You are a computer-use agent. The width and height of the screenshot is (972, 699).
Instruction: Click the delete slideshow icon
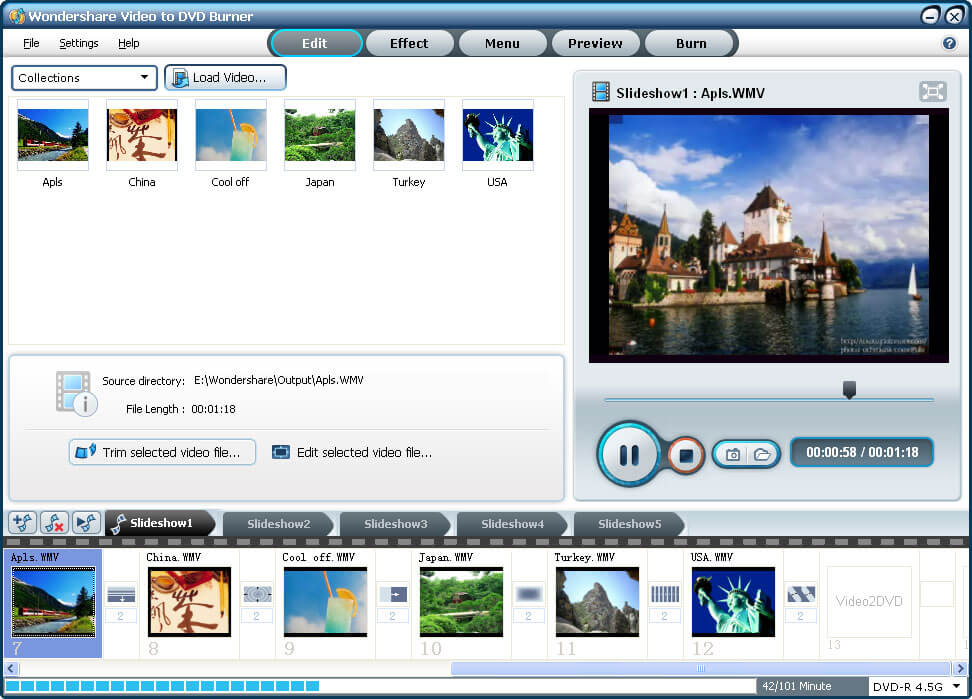(x=54, y=523)
